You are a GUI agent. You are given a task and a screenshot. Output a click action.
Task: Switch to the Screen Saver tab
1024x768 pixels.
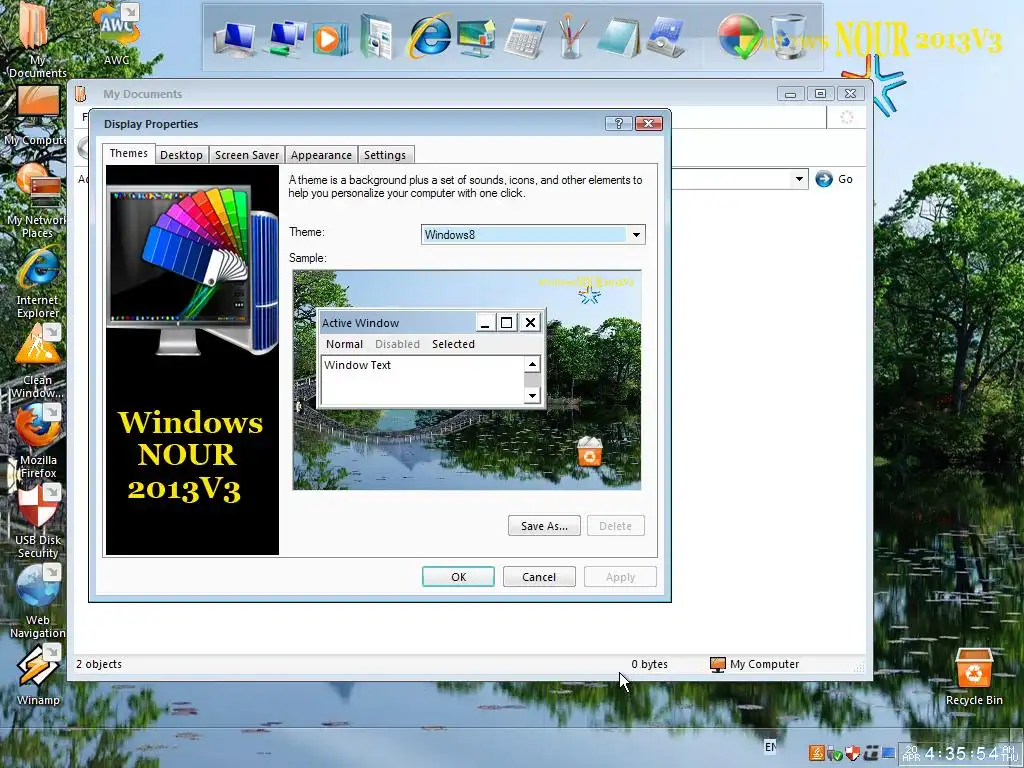(247, 155)
